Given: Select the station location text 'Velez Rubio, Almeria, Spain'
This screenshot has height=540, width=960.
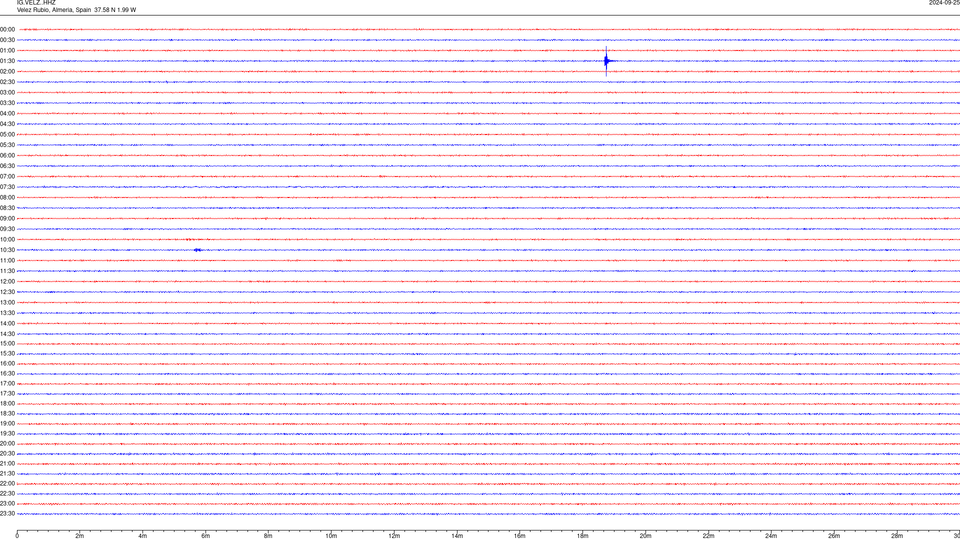Looking at the screenshot, I should [54, 10].
